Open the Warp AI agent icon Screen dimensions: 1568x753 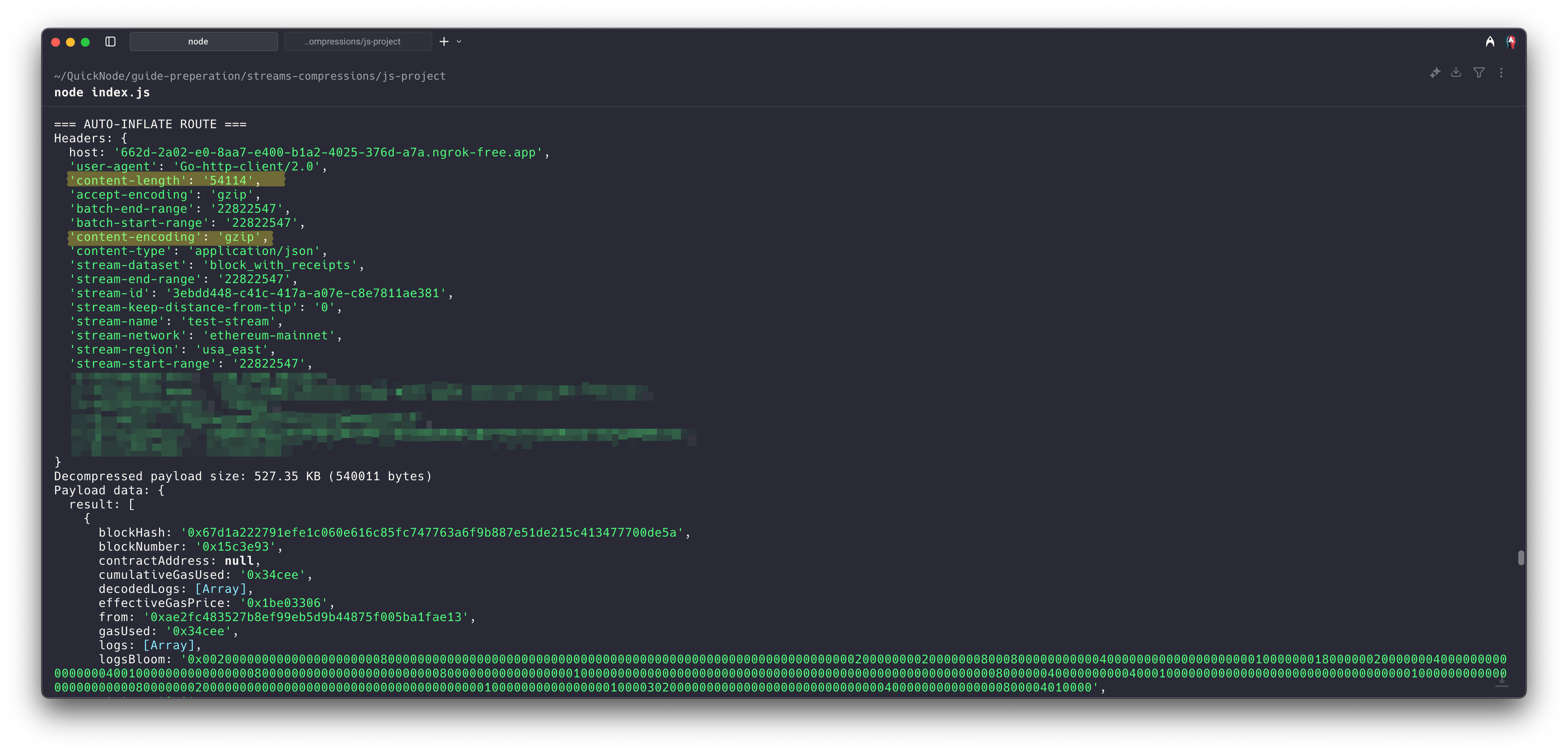pyautogui.click(x=1489, y=42)
